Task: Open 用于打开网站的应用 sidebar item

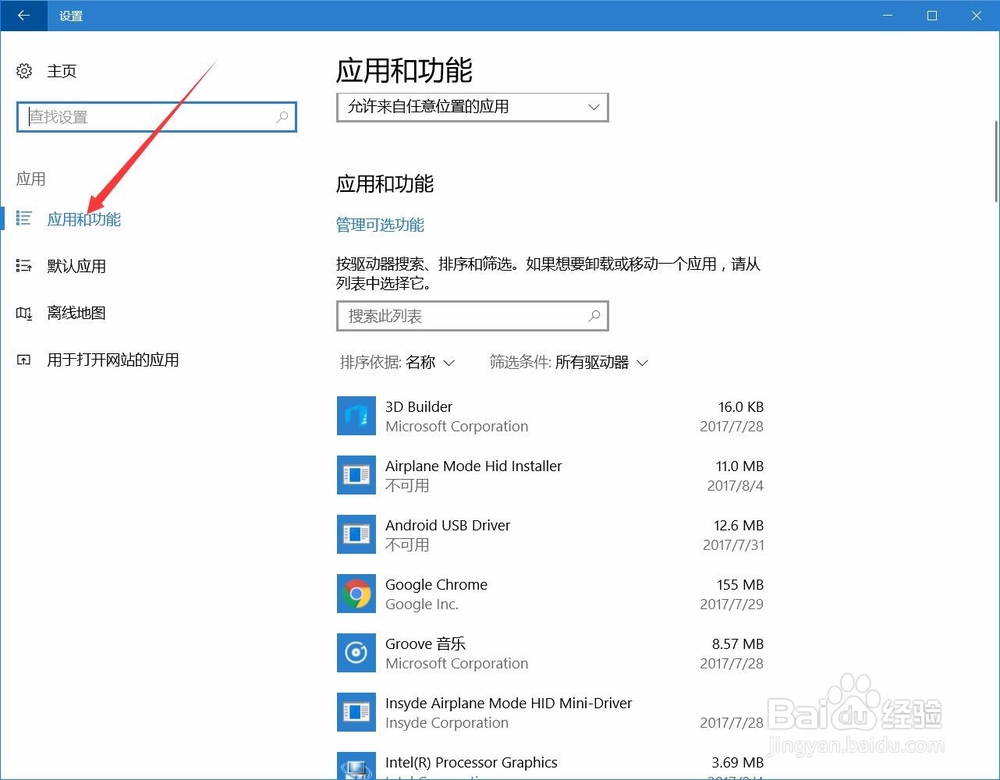Action: pos(112,360)
